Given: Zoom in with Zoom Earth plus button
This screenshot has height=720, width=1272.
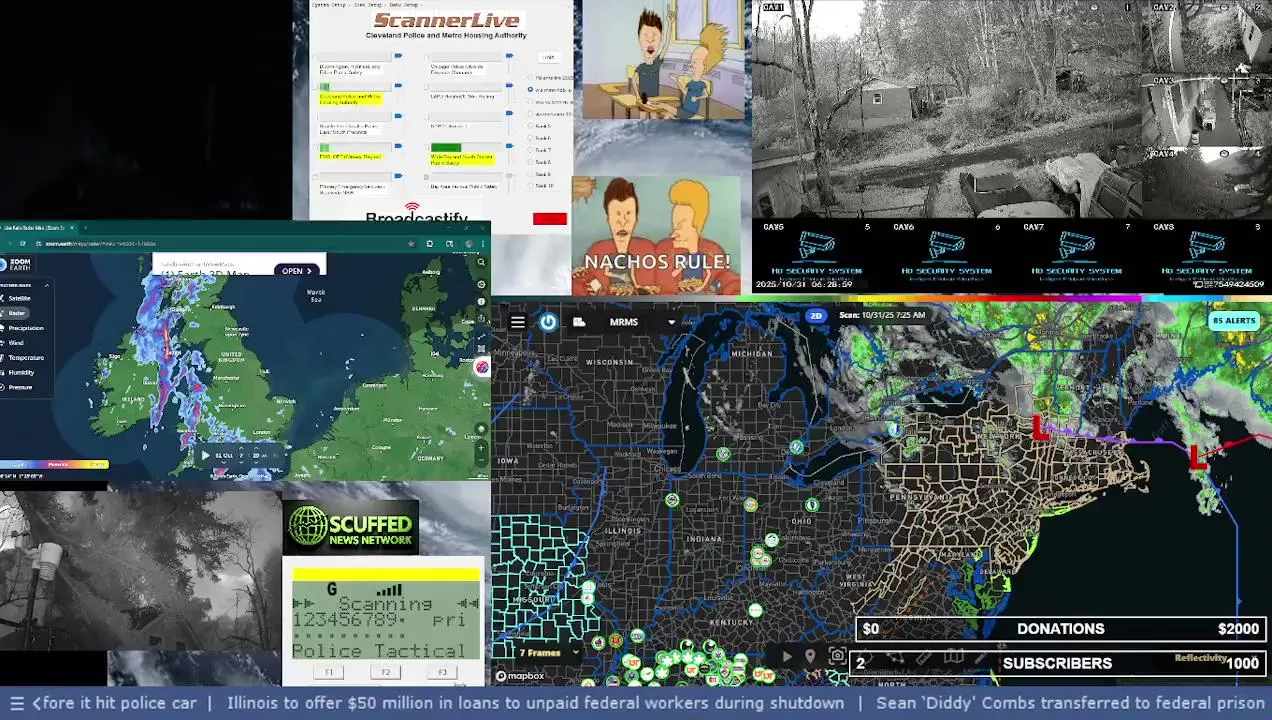Looking at the screenshot, I should click(481, 447).
